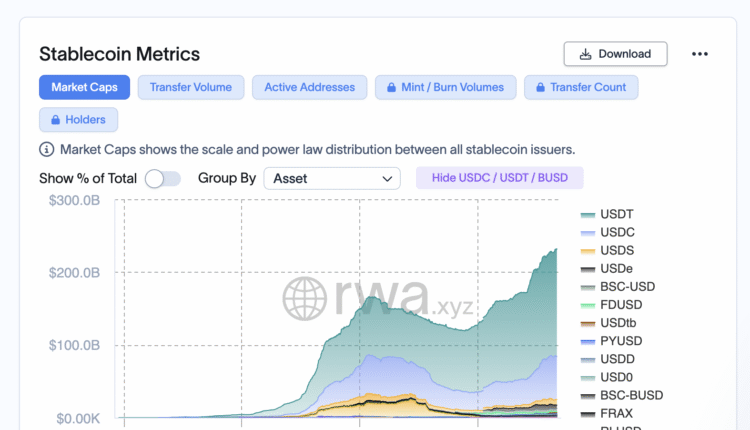Viewport: 750px width, 430px height.
Task: Toggle the Show % of Total switch
Action: [163, 179]
